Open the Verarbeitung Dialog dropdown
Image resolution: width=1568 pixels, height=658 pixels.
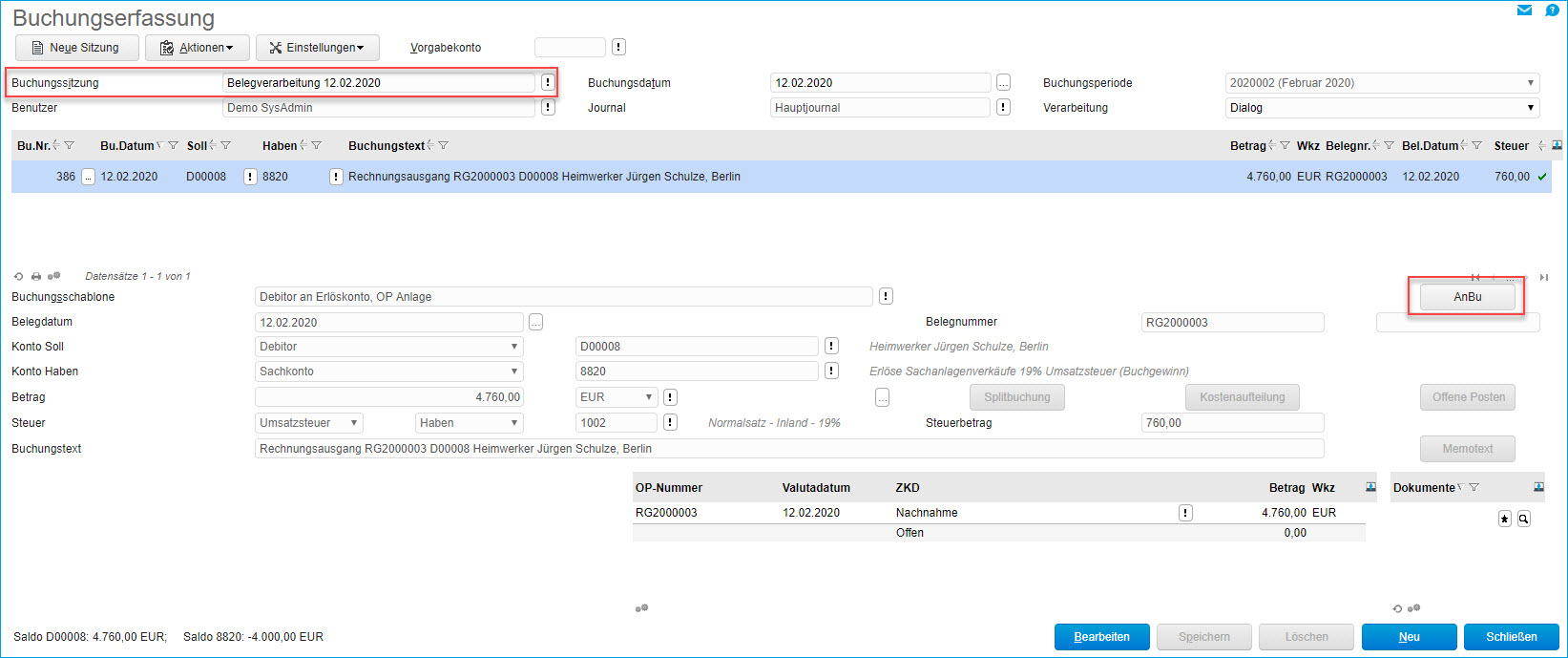[1530, 108]
